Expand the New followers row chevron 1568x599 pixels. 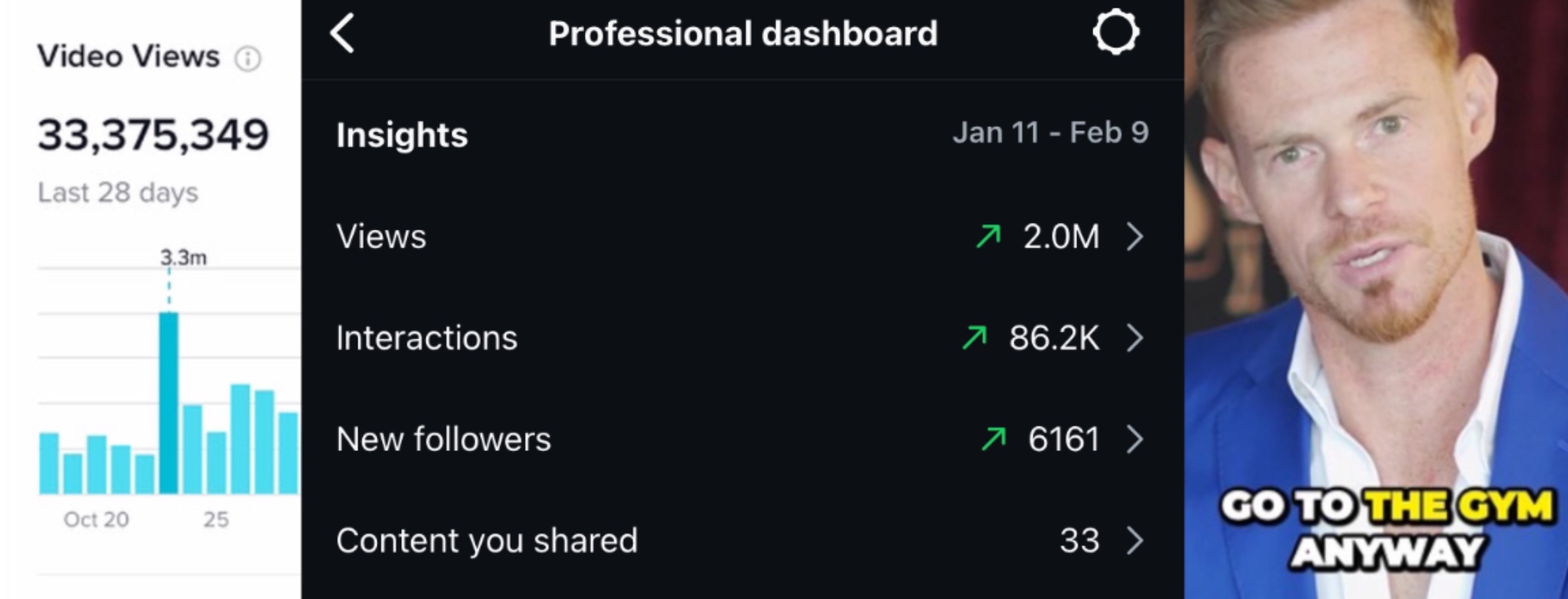(1135, 439)
